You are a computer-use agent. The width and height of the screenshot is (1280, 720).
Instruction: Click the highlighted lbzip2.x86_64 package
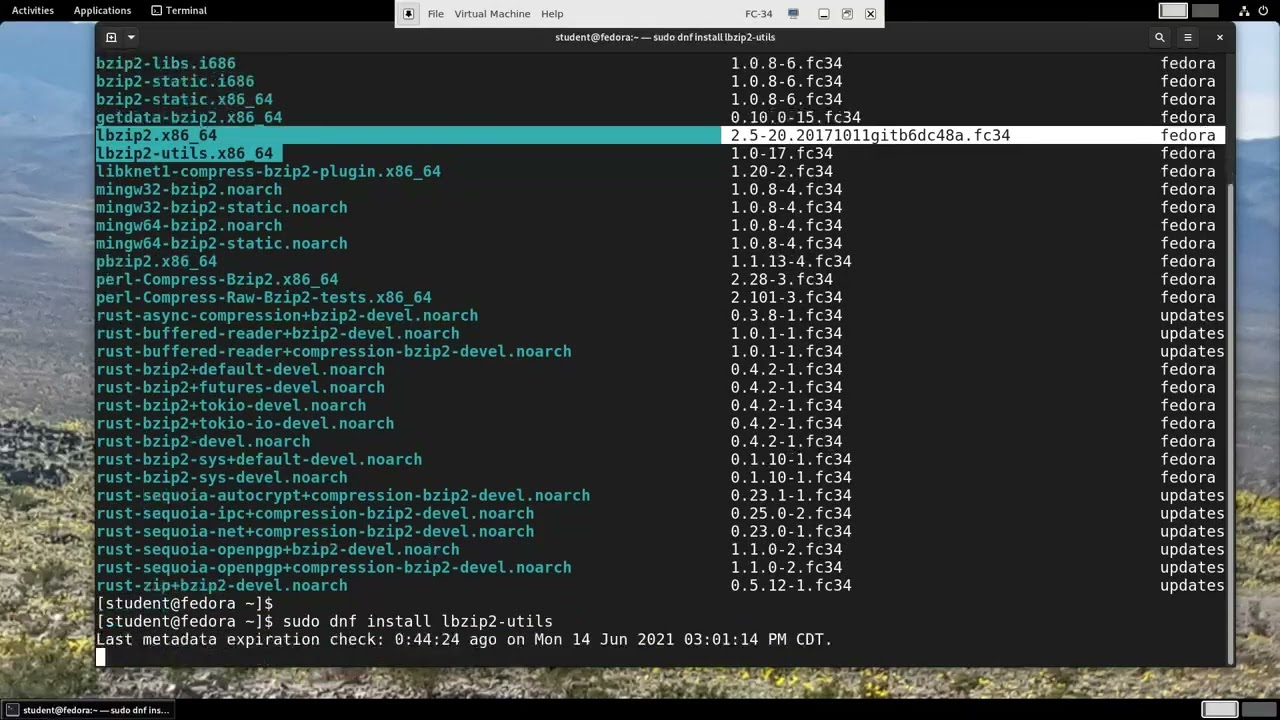tap(156, 135)
